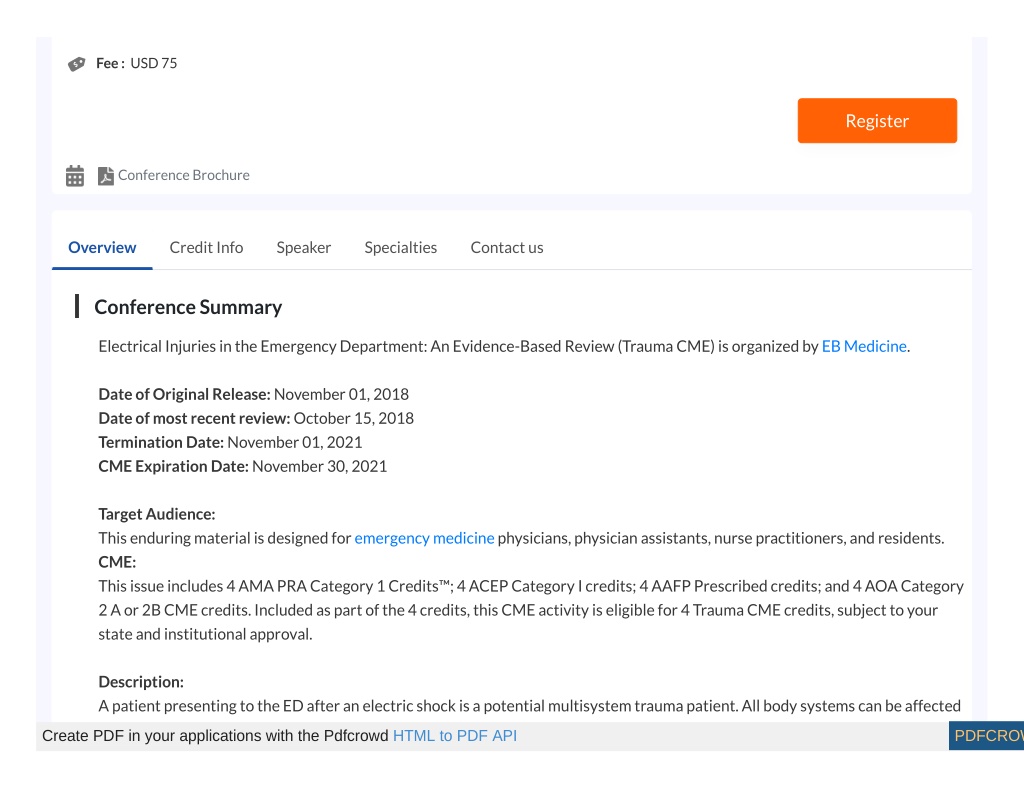Open the emergency medicine link
Image resolution: width=1024 pixels, height=791 pixels.
click(424, 538)
